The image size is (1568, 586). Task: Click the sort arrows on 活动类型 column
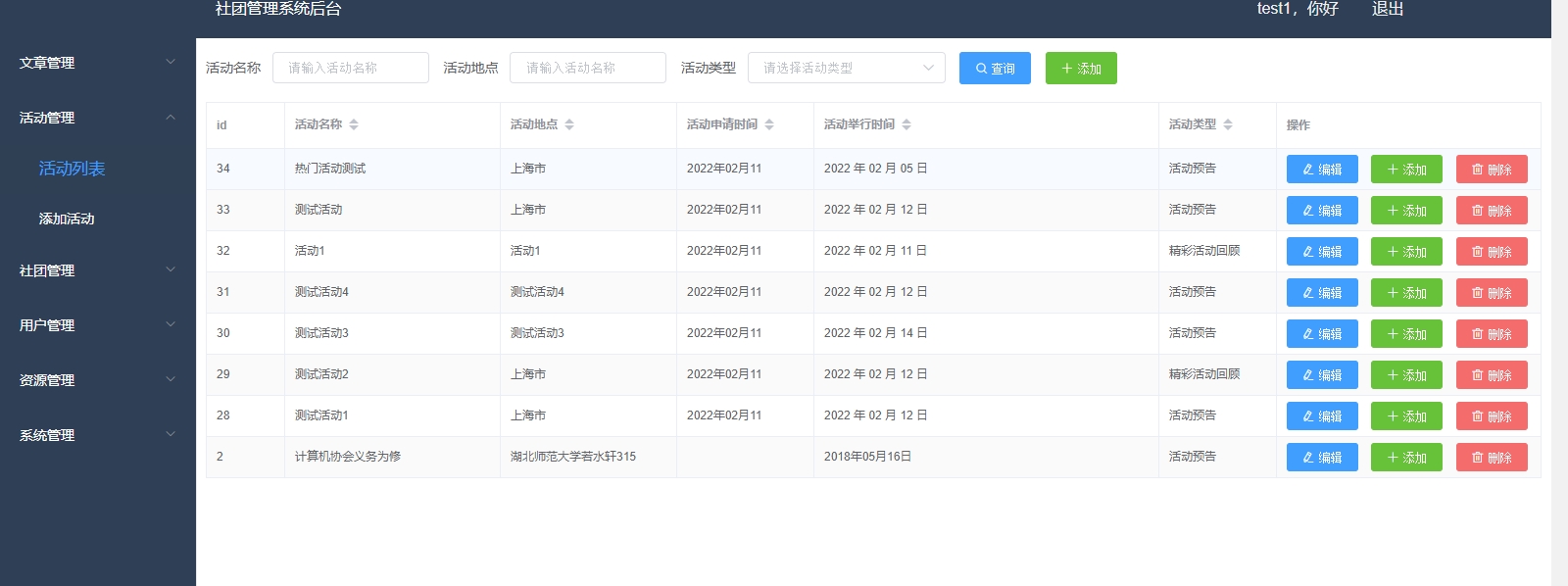click(x=1228, y=124)
